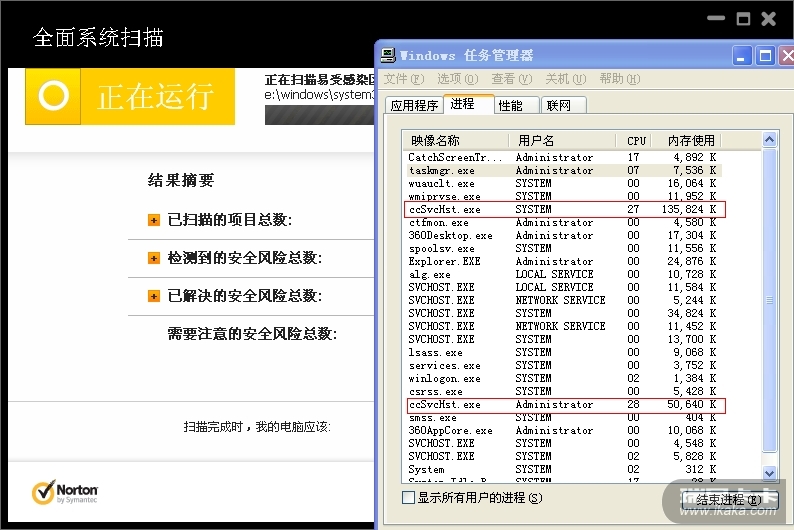Select the taskmgr.exe process row
Viewport: 794px width, 530px height.
click(563, 171)
